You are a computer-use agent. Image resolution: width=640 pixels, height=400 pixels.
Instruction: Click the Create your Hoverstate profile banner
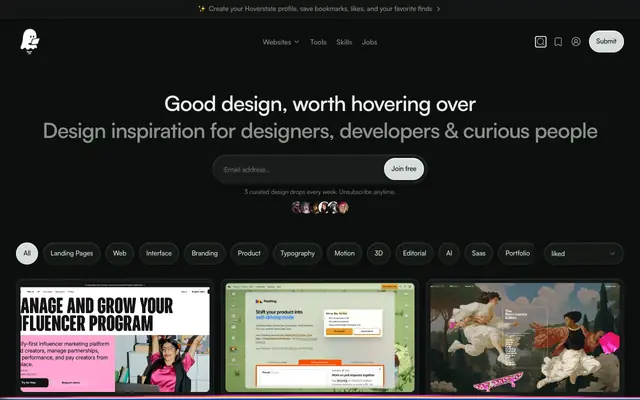[x=320, y=9]
